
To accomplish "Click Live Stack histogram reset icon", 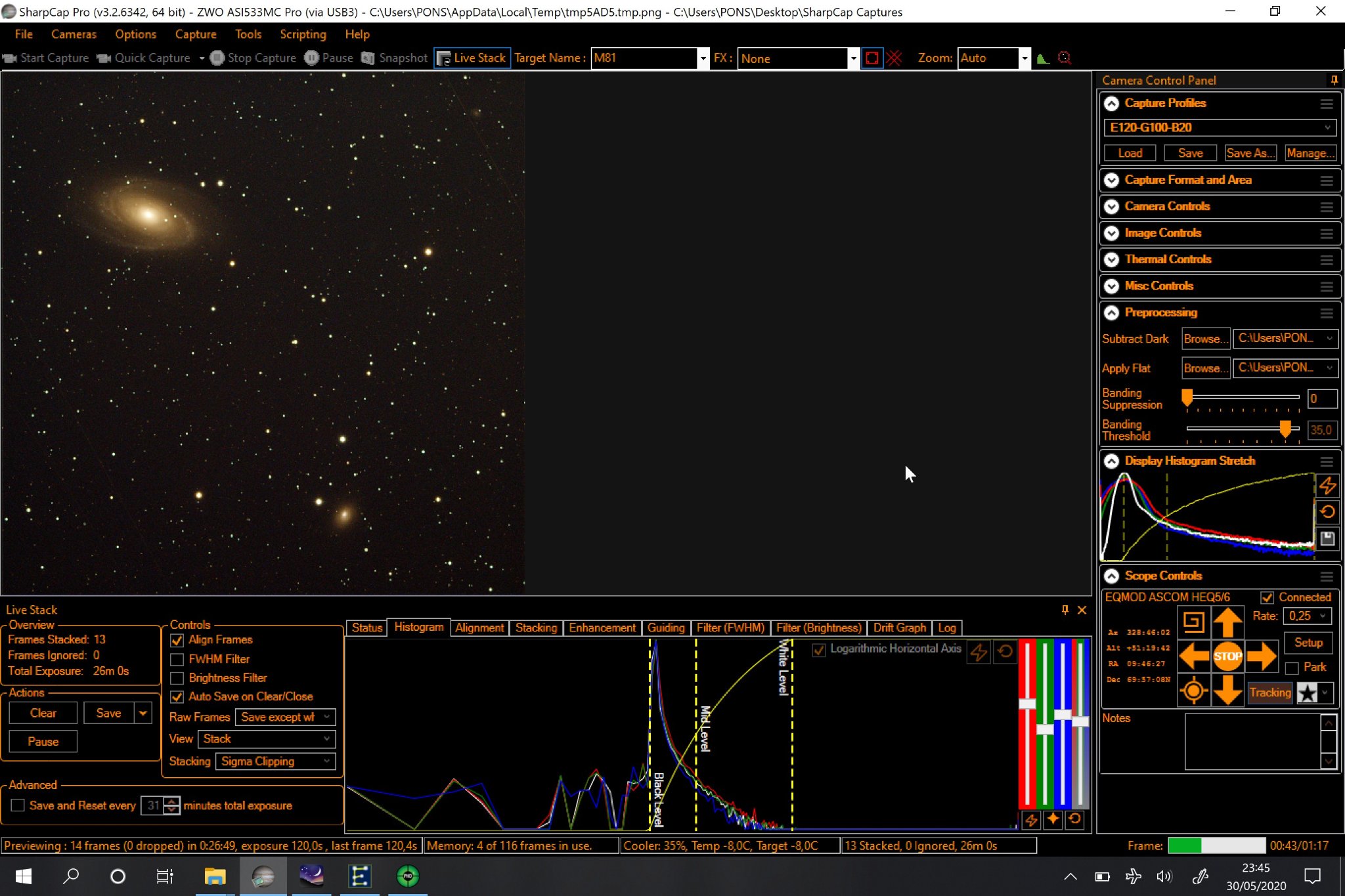I will (1005, 652).
